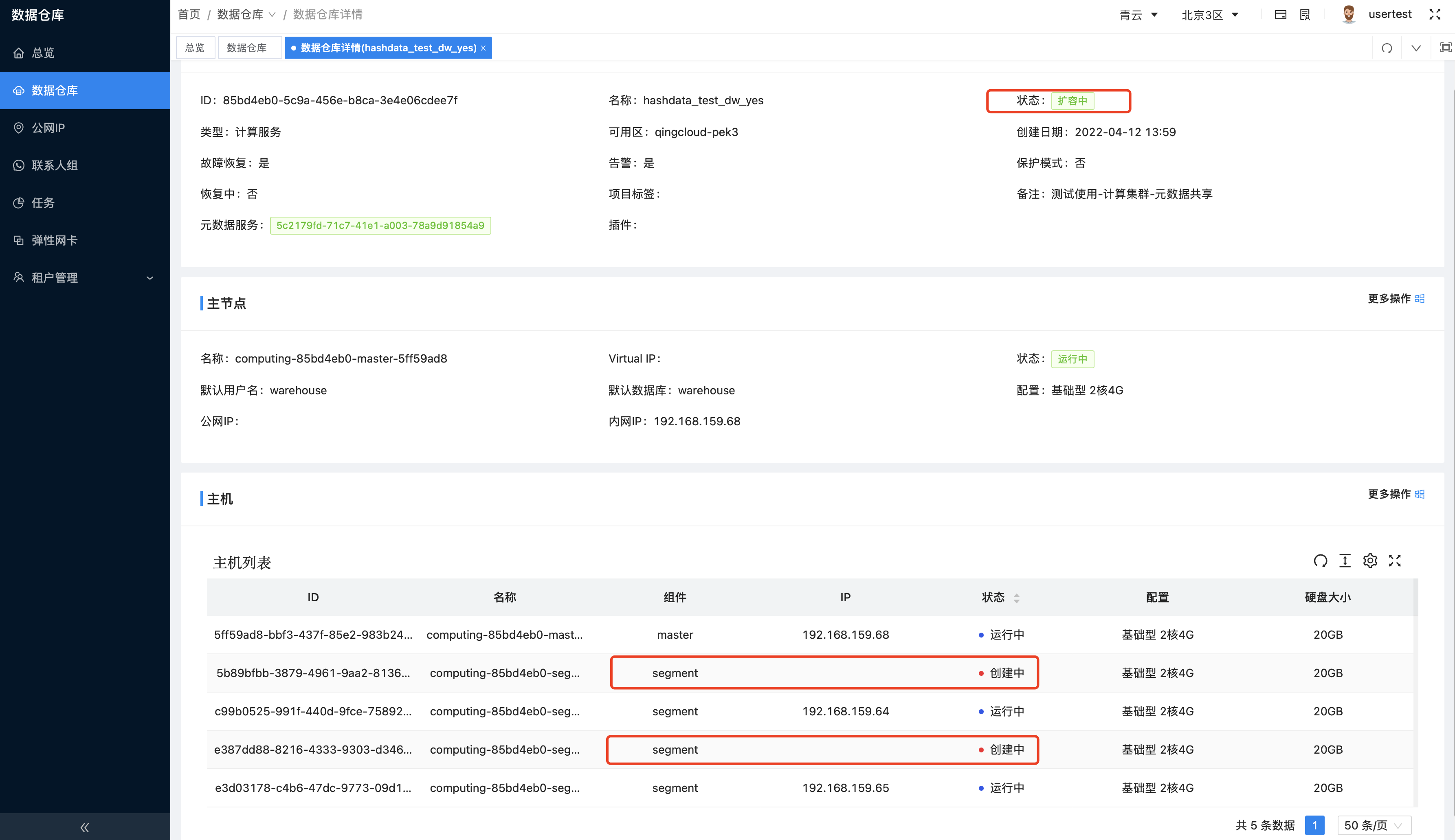Sort the 状态 column
The width and height of the screenshot is (1455, 840).
1016,598
